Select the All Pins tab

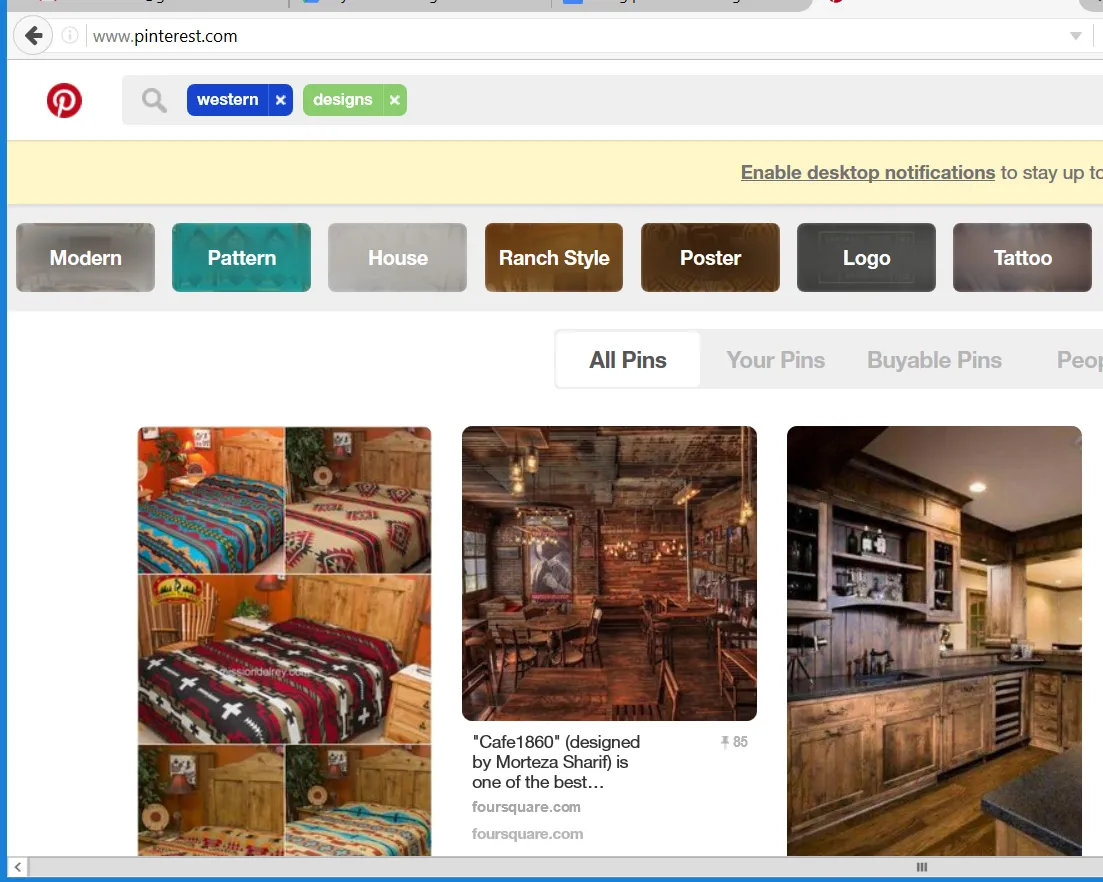(x=627, y=360)
